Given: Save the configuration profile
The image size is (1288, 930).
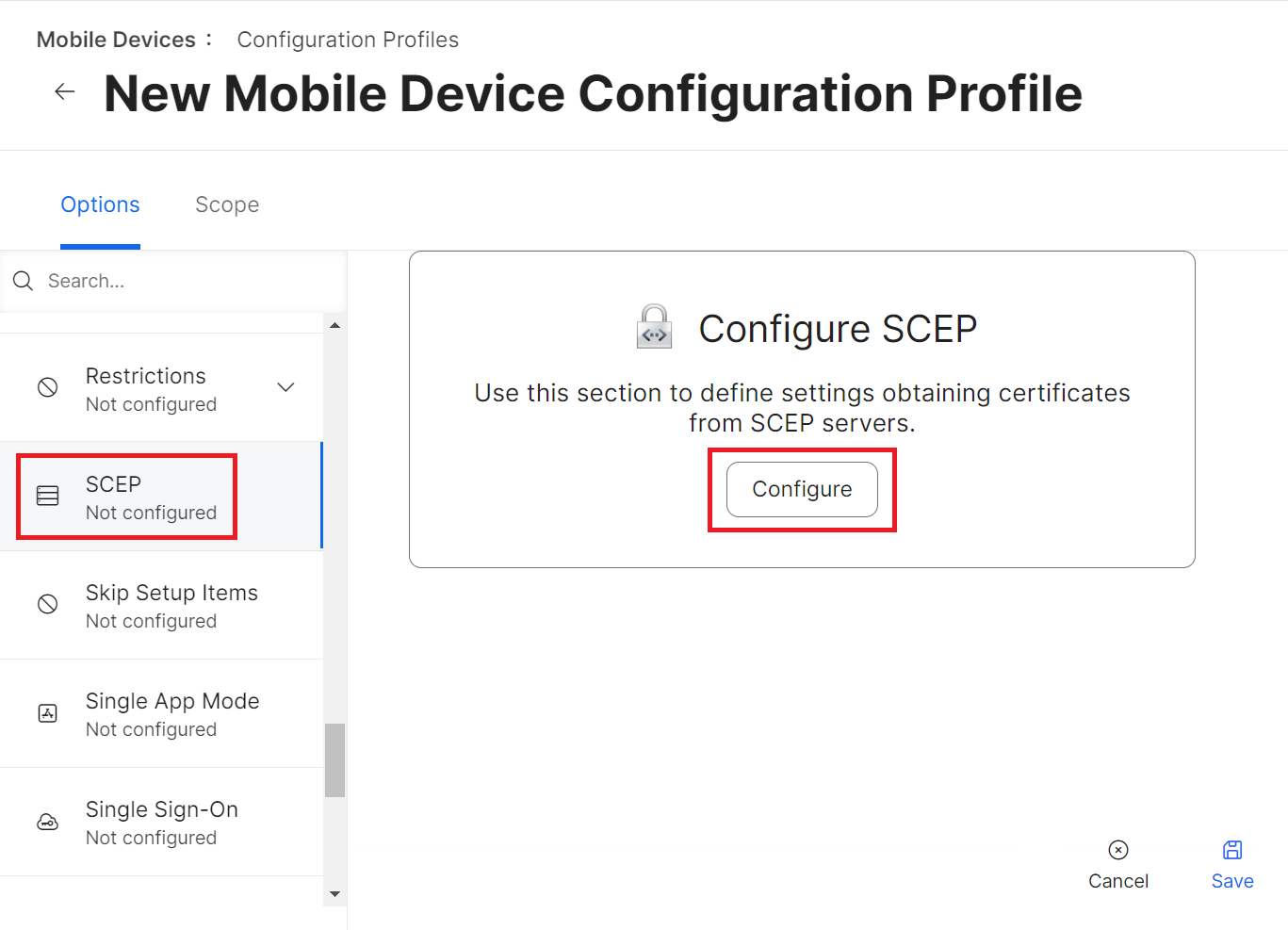Looking at the screenshot, I should click(1232, 864).
